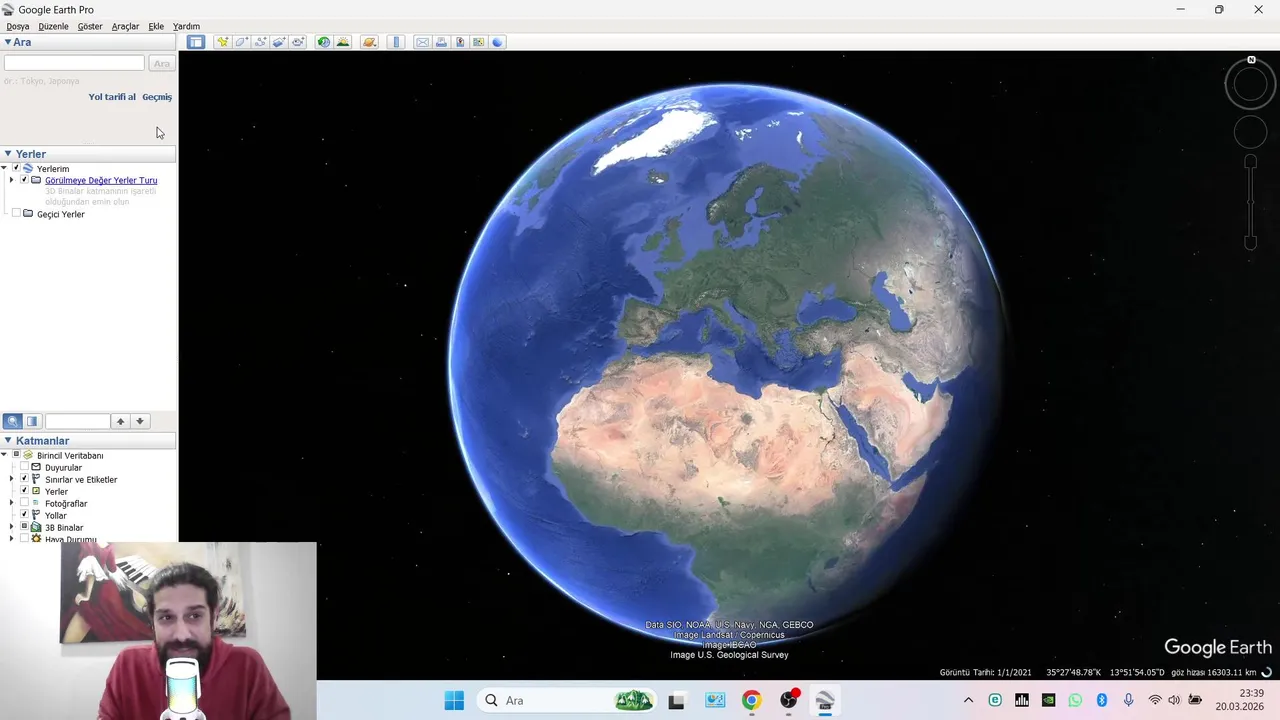Show hidden tray icons chevron
The image size is (1280, 720).
(x=968, y=700)
